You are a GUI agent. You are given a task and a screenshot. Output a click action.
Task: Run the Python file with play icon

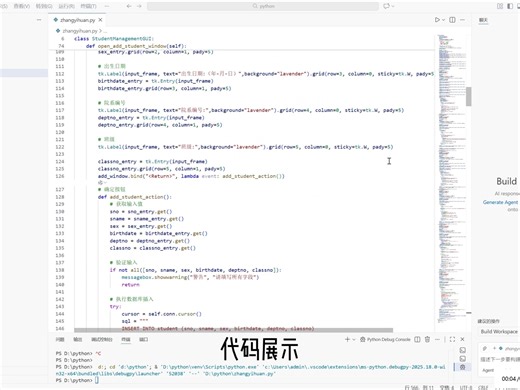(437, 20)
